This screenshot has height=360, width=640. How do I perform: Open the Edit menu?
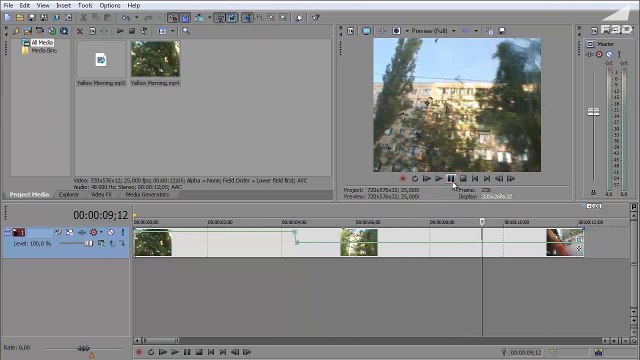24,6
